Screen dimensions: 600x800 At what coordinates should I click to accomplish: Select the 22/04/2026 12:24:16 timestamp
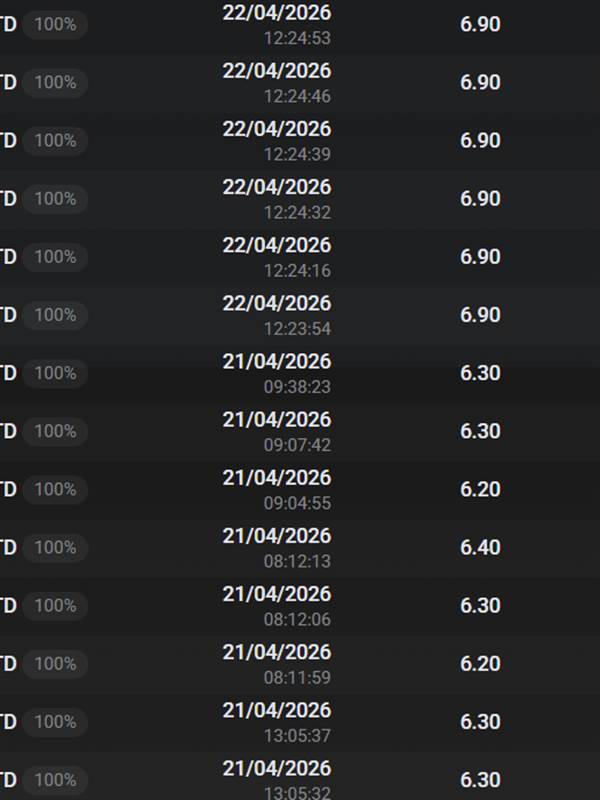(277, 257)
